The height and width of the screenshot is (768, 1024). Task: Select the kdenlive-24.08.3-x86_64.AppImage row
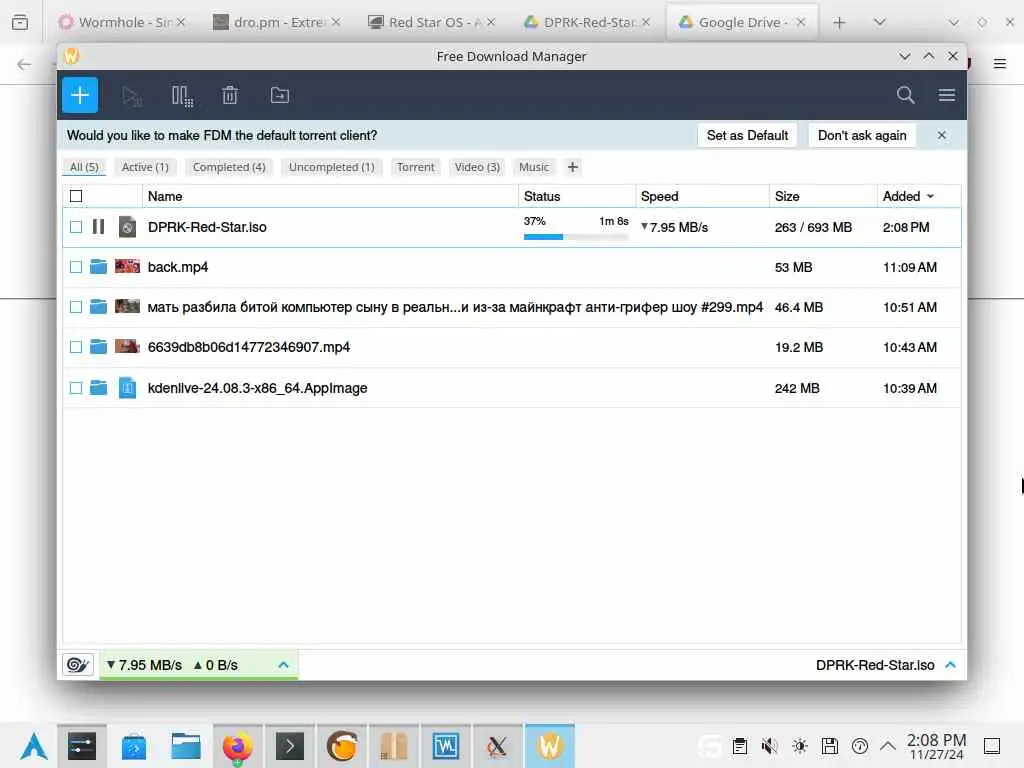[512, 388]
